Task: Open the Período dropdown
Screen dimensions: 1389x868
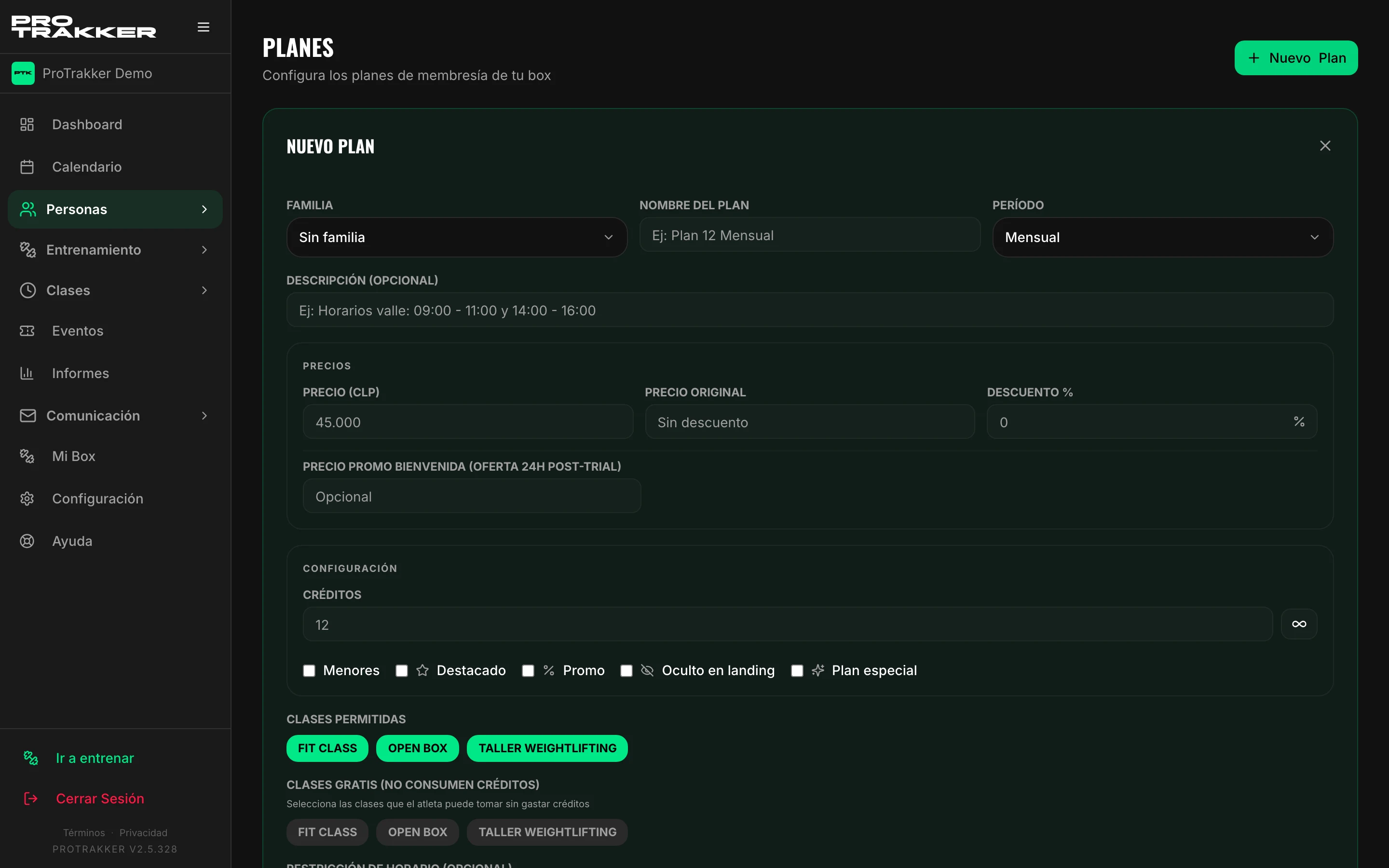Action: pyautogui.click(x=1163, y=237)
